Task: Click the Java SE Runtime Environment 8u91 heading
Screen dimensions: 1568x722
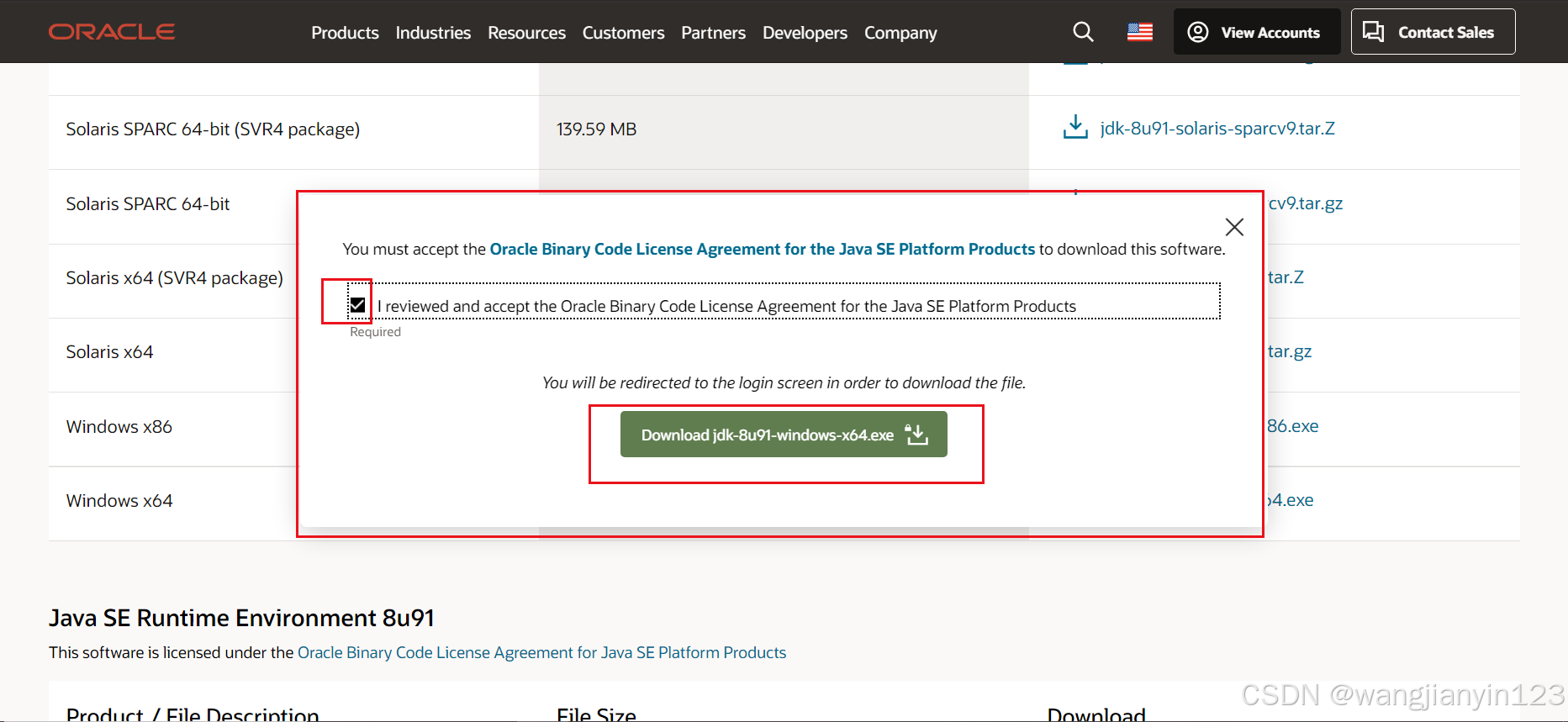Action: point(241,618)
